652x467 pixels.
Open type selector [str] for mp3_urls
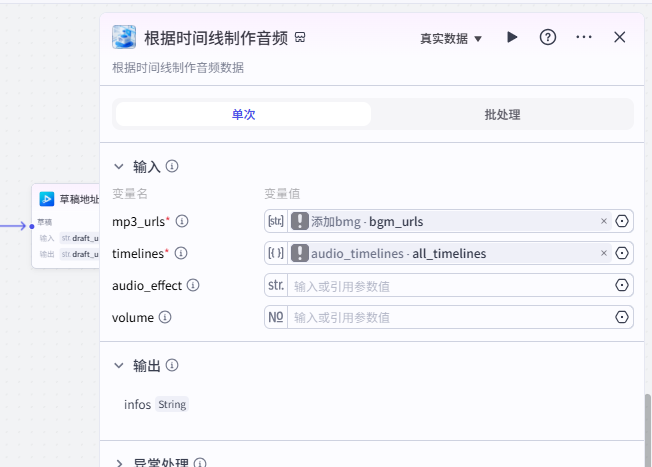tap(276, 221)
